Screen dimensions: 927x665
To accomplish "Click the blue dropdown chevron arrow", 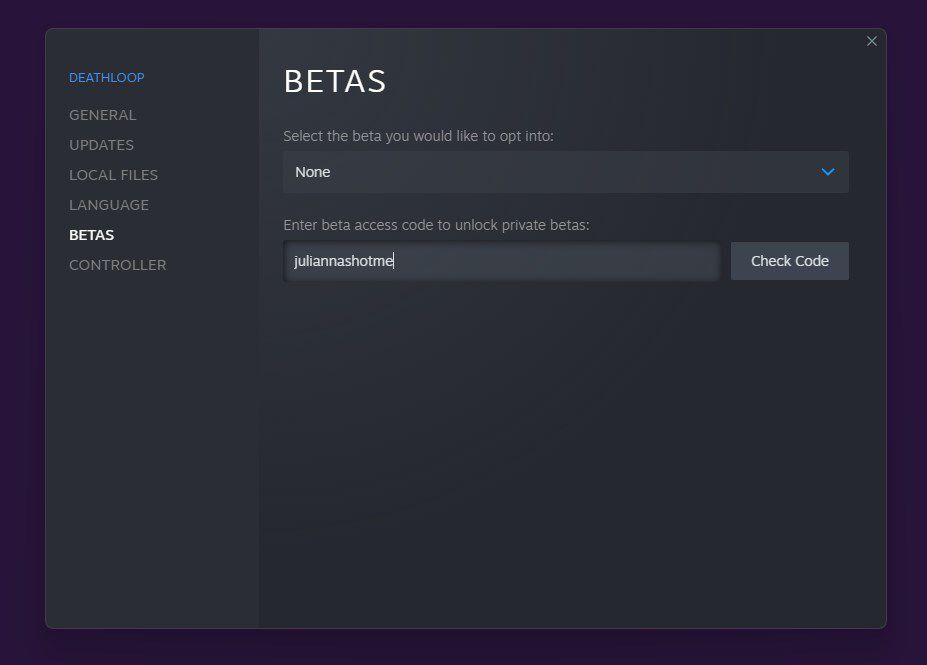I will pyautogui.click(x=827, y=172).
